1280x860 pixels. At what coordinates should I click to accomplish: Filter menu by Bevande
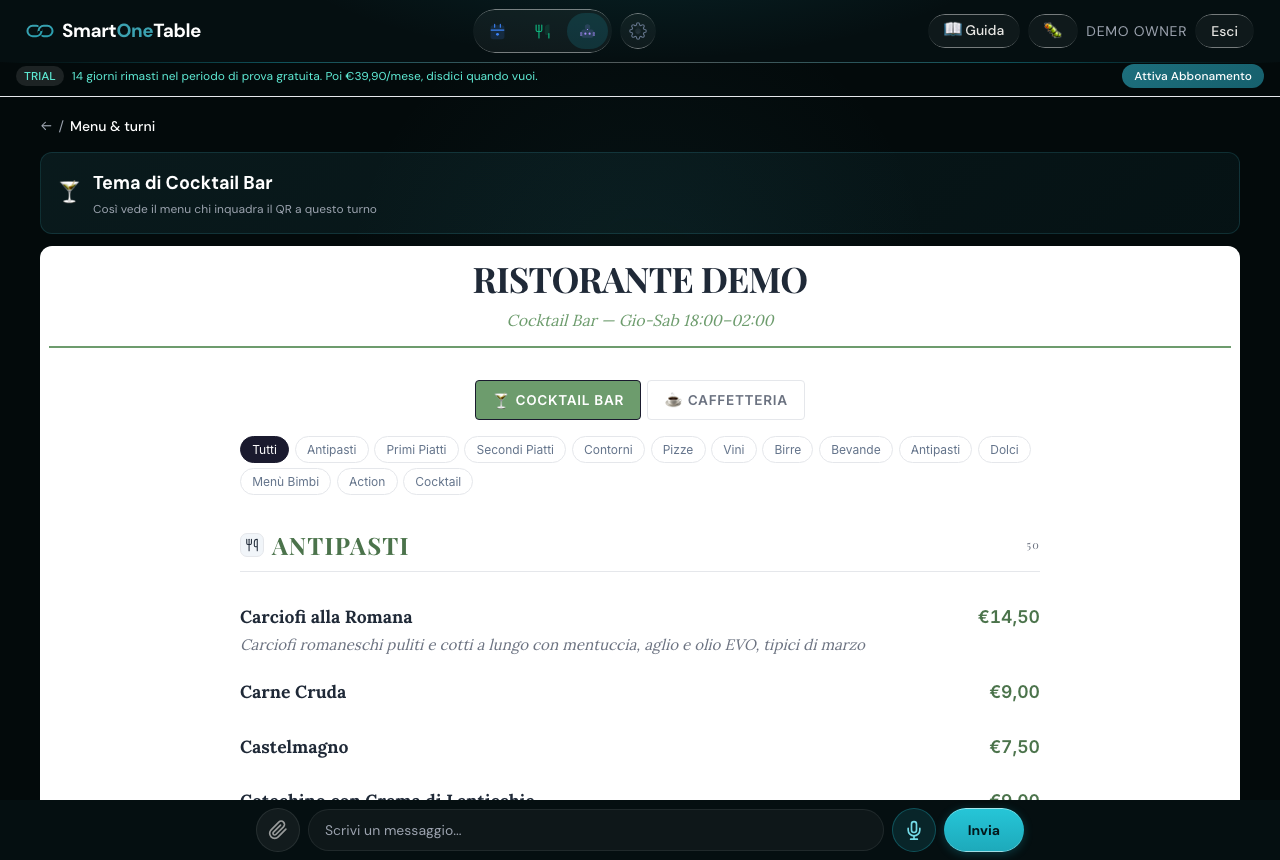[x=856, y=450]
